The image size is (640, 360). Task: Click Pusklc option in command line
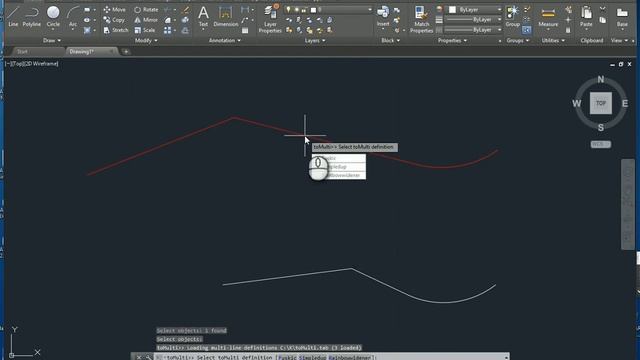pyautogui.click(x=288, y=358)
